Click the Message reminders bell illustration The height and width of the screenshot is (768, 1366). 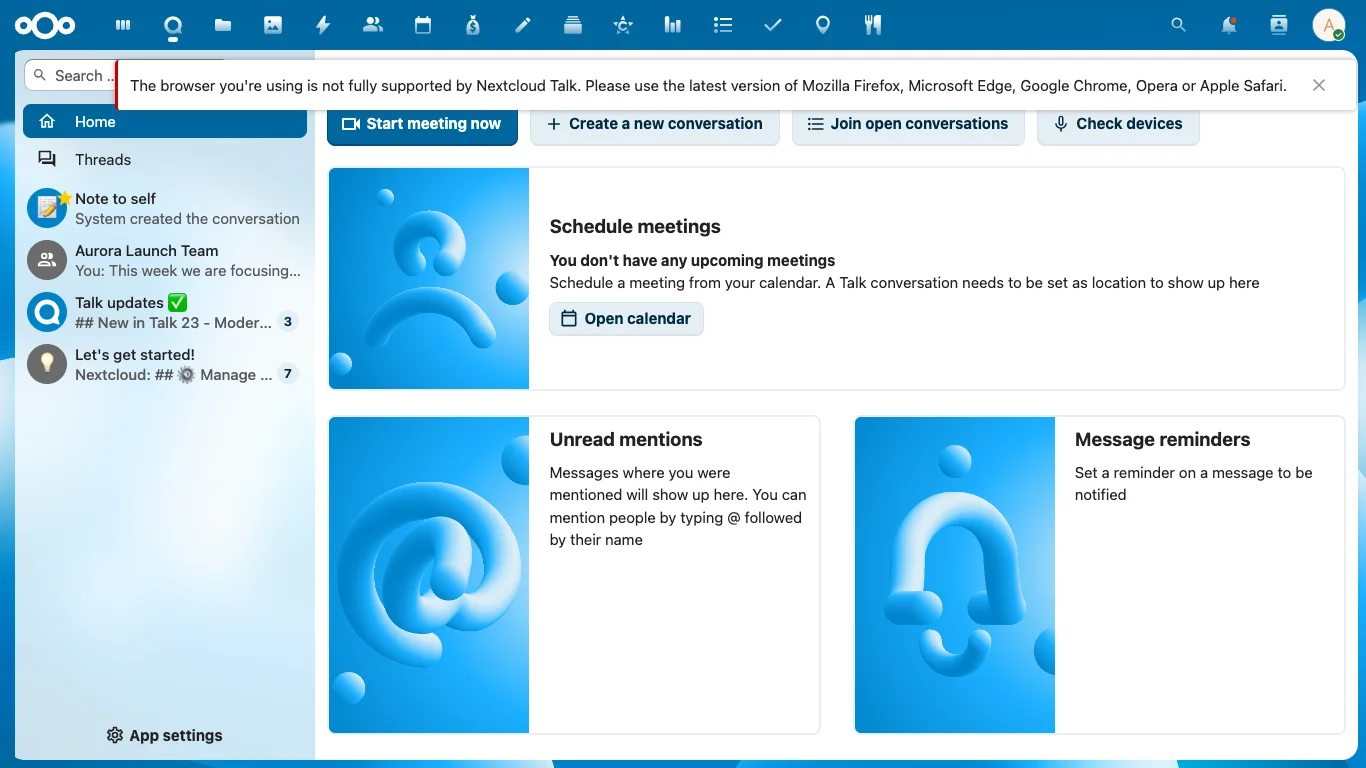(x=955, y=575)
